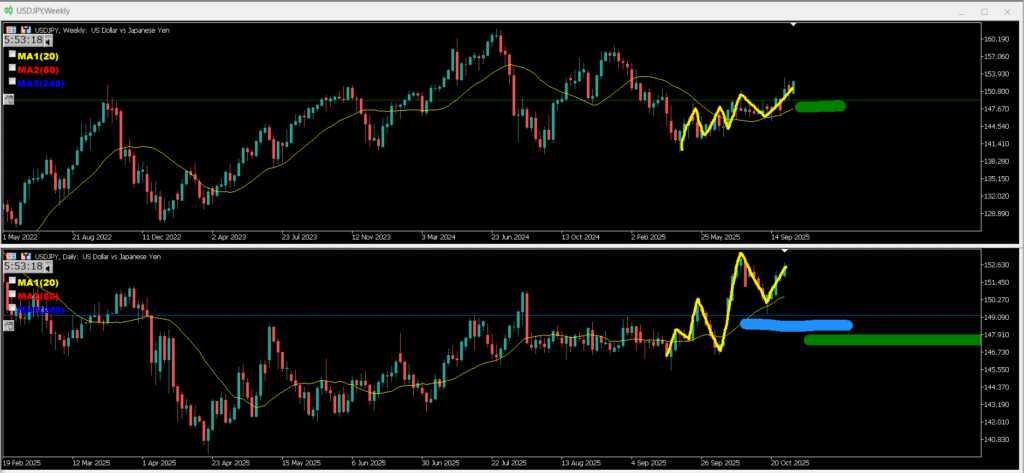The width and height of the screenshot is (1024, 473).
Task: Click the 5:53:18 timer on Weekly chart
Action: click(23, 41)
